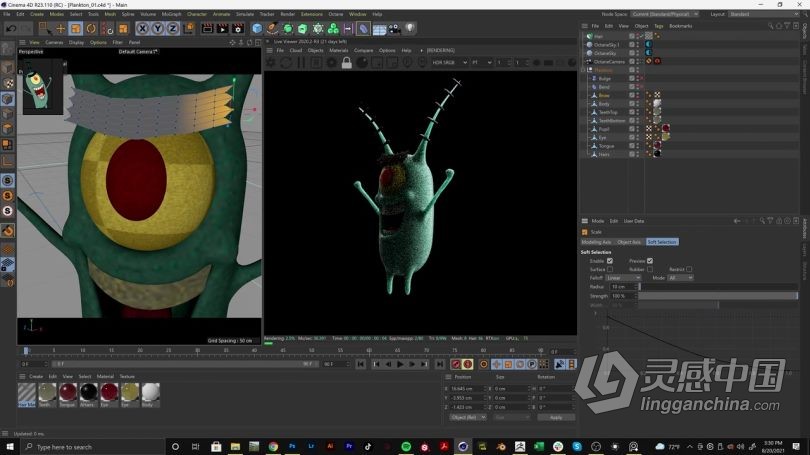Open the MoGraph menu
Screen dimensions: 810x455
pyautogui.click(x=172, y=14)
